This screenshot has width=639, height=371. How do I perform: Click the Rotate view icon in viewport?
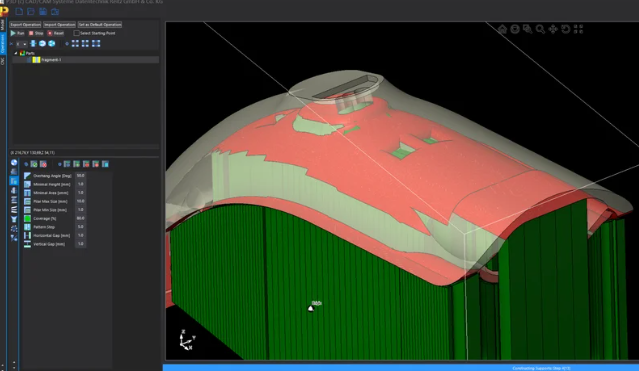566,29
